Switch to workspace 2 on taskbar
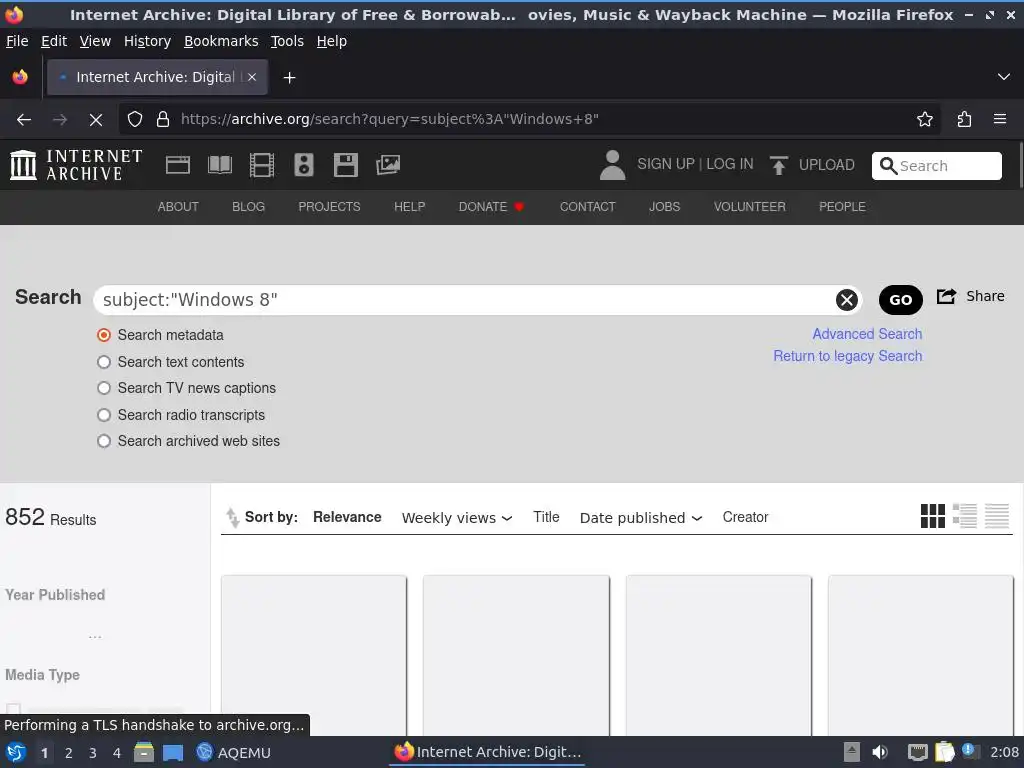The height and width of the screenshot is (768, 1024). click(x=69, y=753)
